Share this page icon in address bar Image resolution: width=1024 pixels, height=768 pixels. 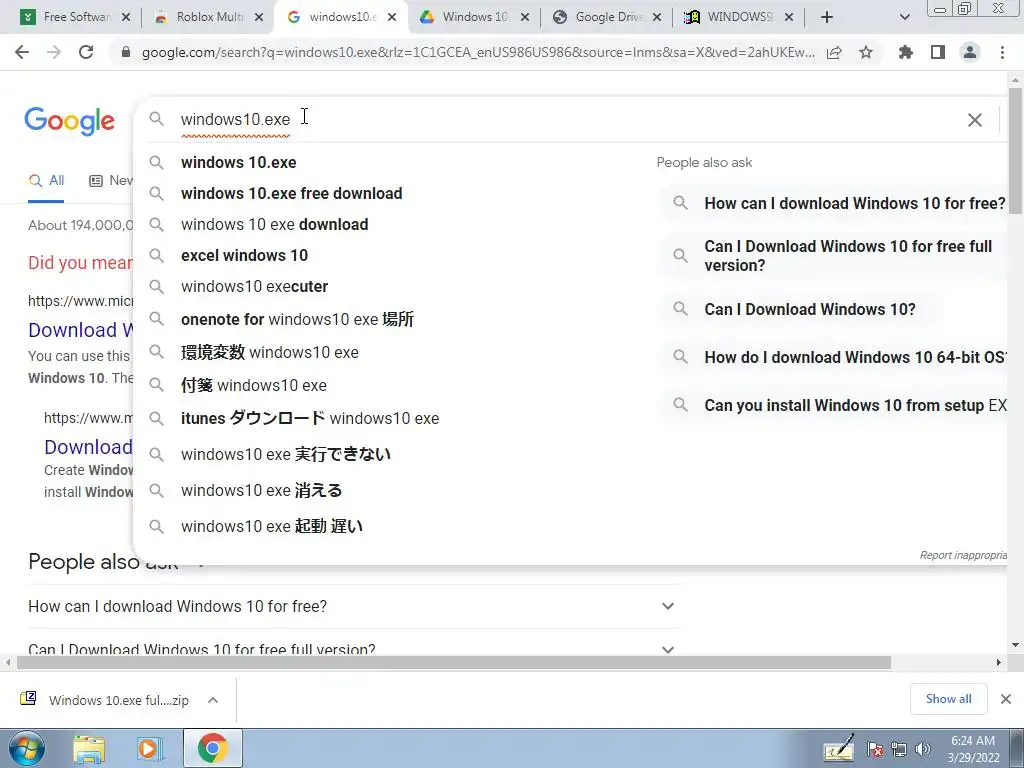(x=834, y=52)
